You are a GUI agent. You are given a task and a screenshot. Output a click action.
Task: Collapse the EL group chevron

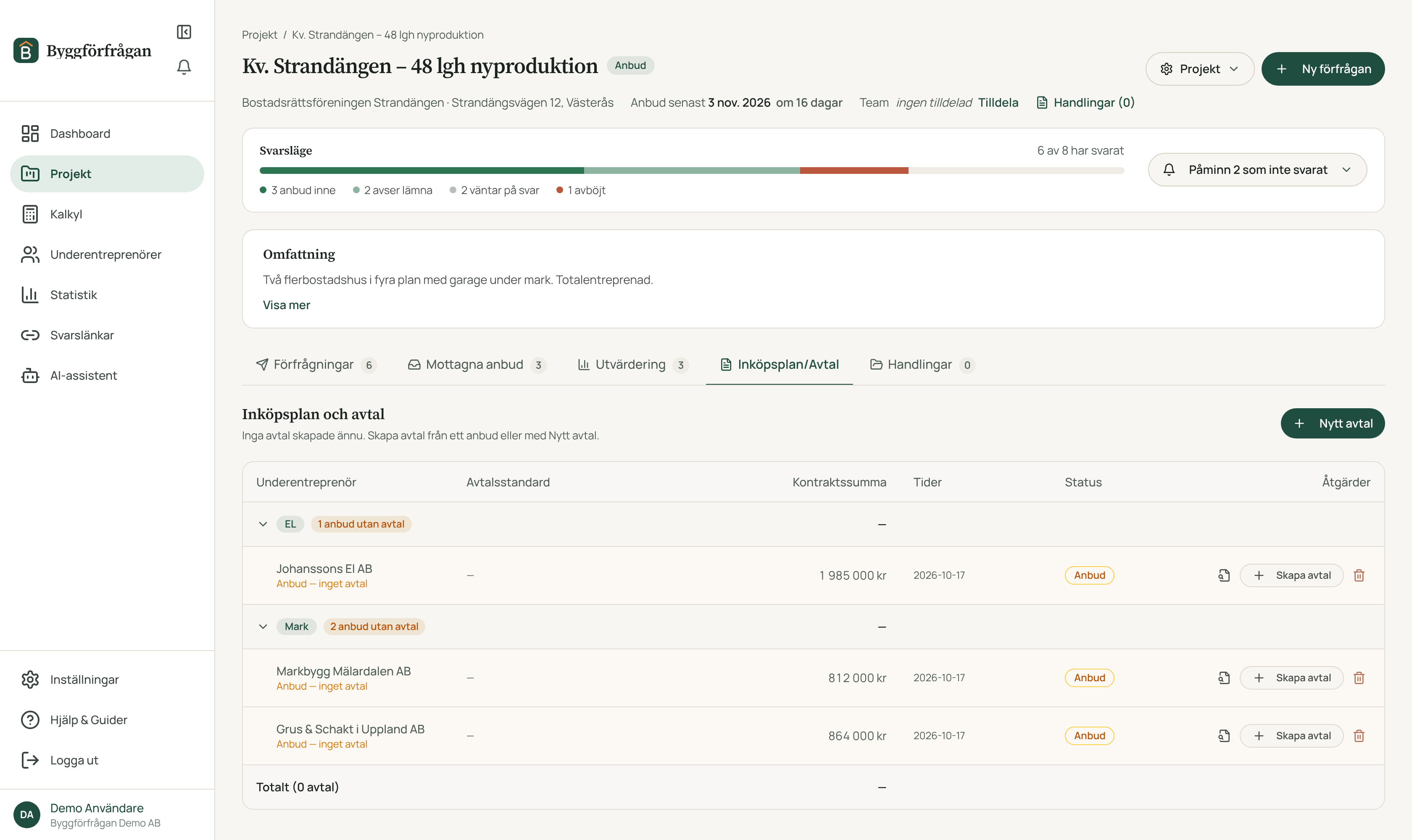coord(263,524)
